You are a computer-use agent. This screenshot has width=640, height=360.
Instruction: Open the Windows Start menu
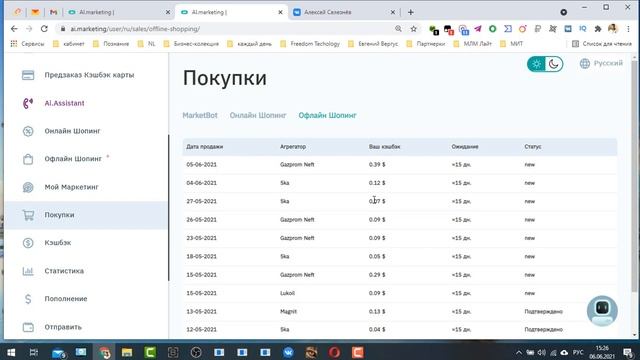click(x=11, y=352)
